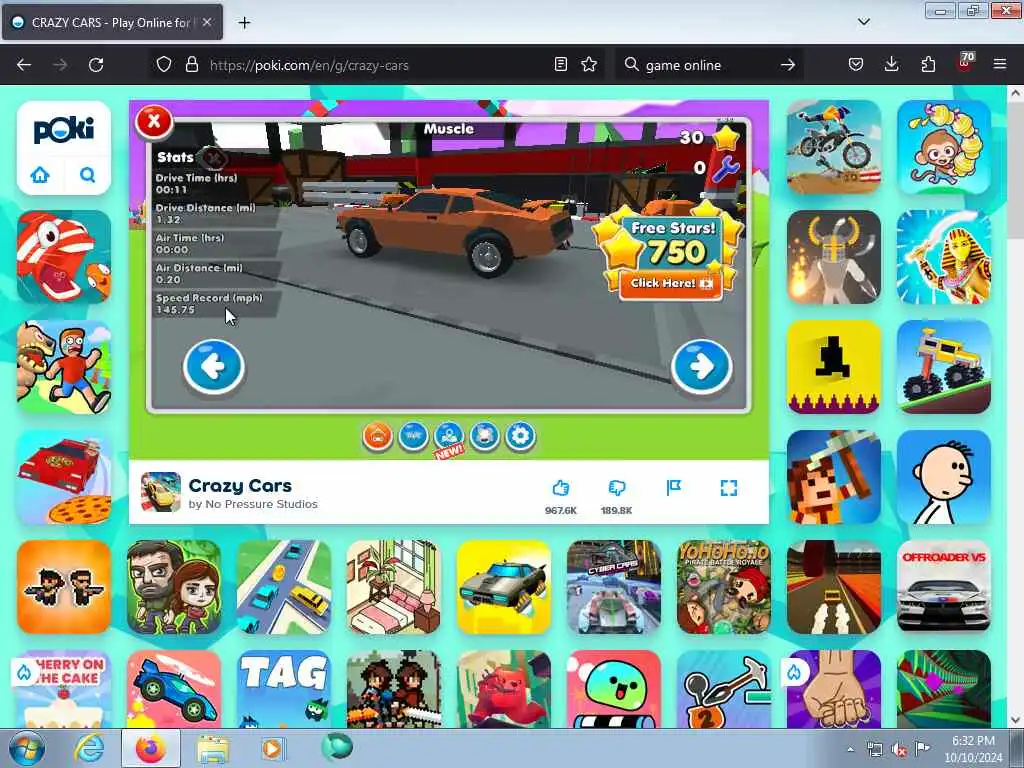The height and width of the screenshot is (768, 1024).
Task: Expand the list all tabs chevron
Action: pyautogui.click(x=863, y=22)
